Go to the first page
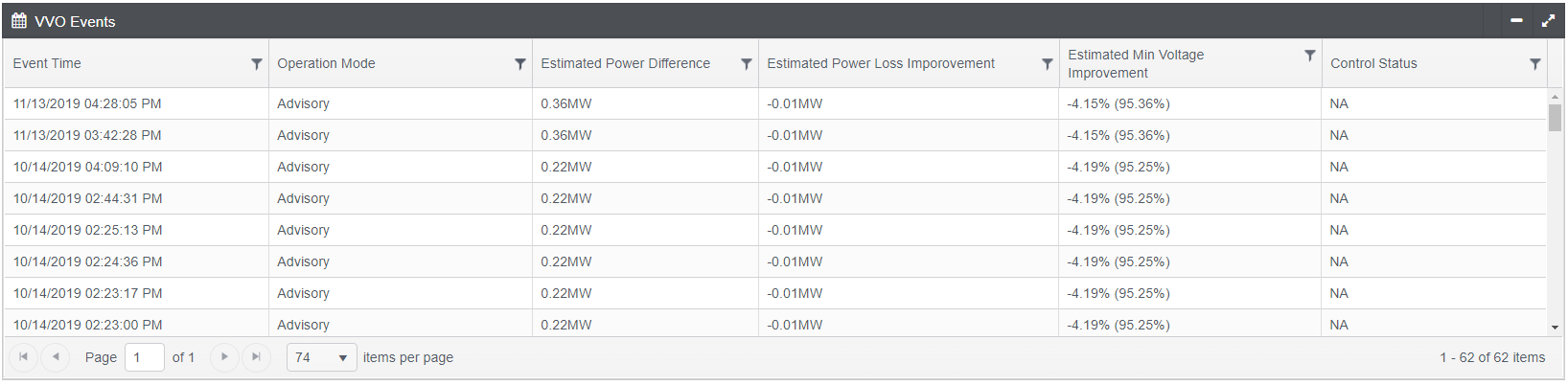The width and height of the screenshot is (1568, 386). [24, 357]
